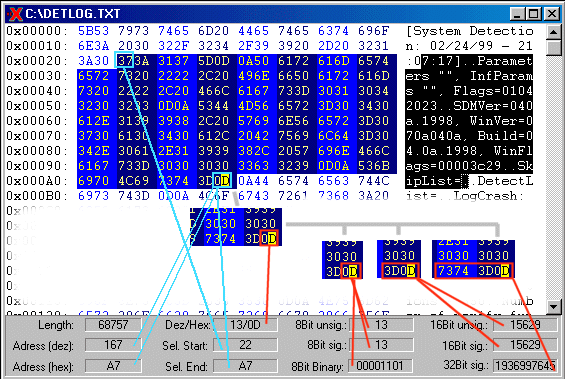Click the 32Bit sig. value field
This screenshot has width=565, height=379.
(525, 366)
